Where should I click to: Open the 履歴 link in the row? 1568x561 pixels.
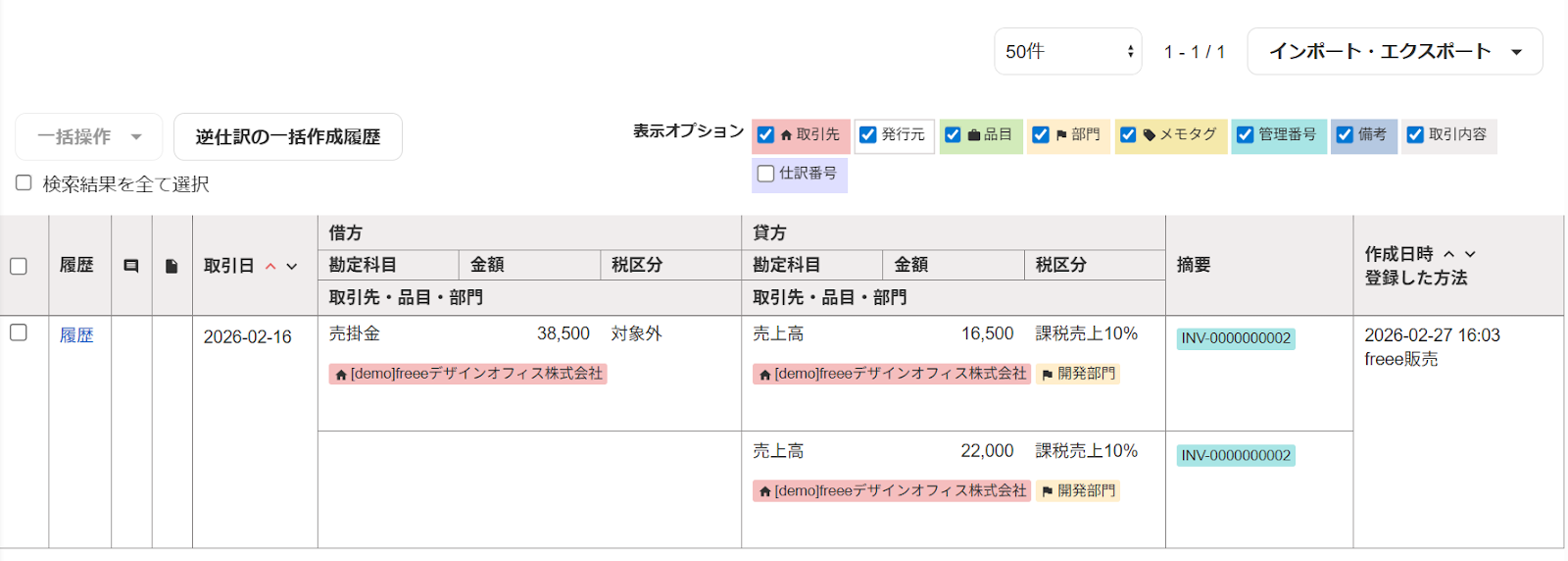[76, 335]
